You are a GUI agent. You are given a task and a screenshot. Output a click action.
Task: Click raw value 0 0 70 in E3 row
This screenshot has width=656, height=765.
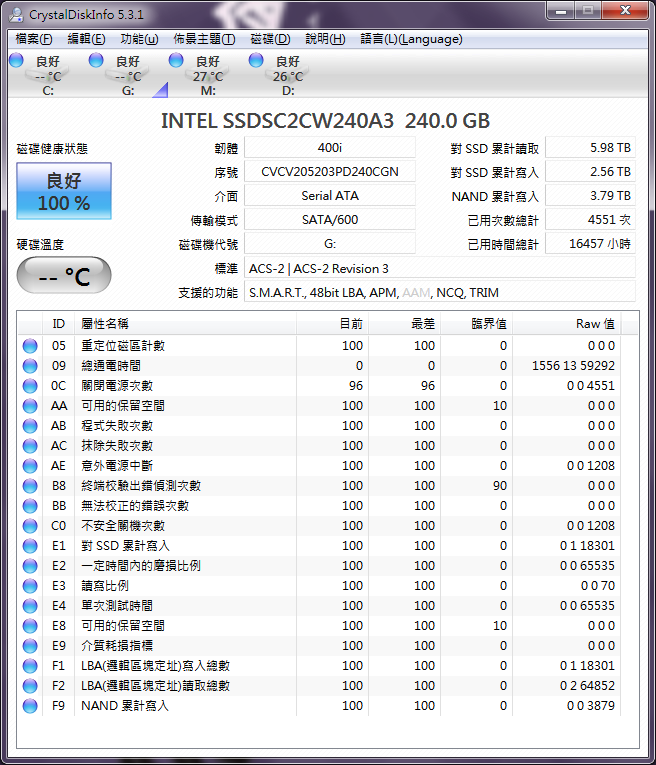pyautogui.click(x=598, y=585)
